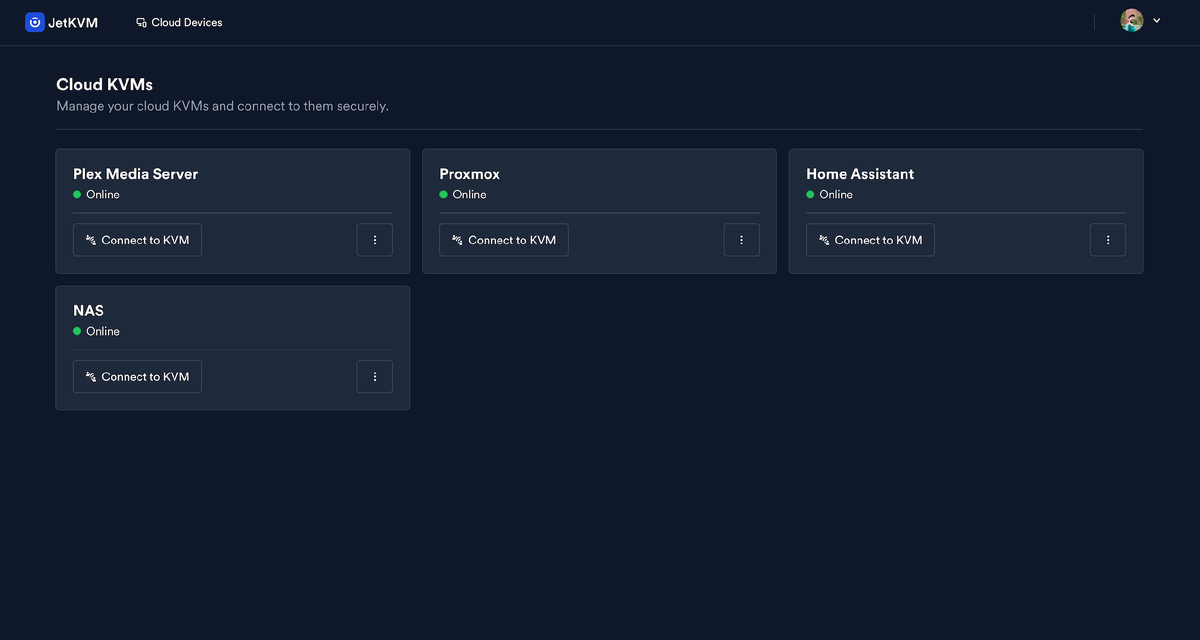Click the JetKVM logo icon
The width and height of the screenshot is (1200, 640).
35,21
